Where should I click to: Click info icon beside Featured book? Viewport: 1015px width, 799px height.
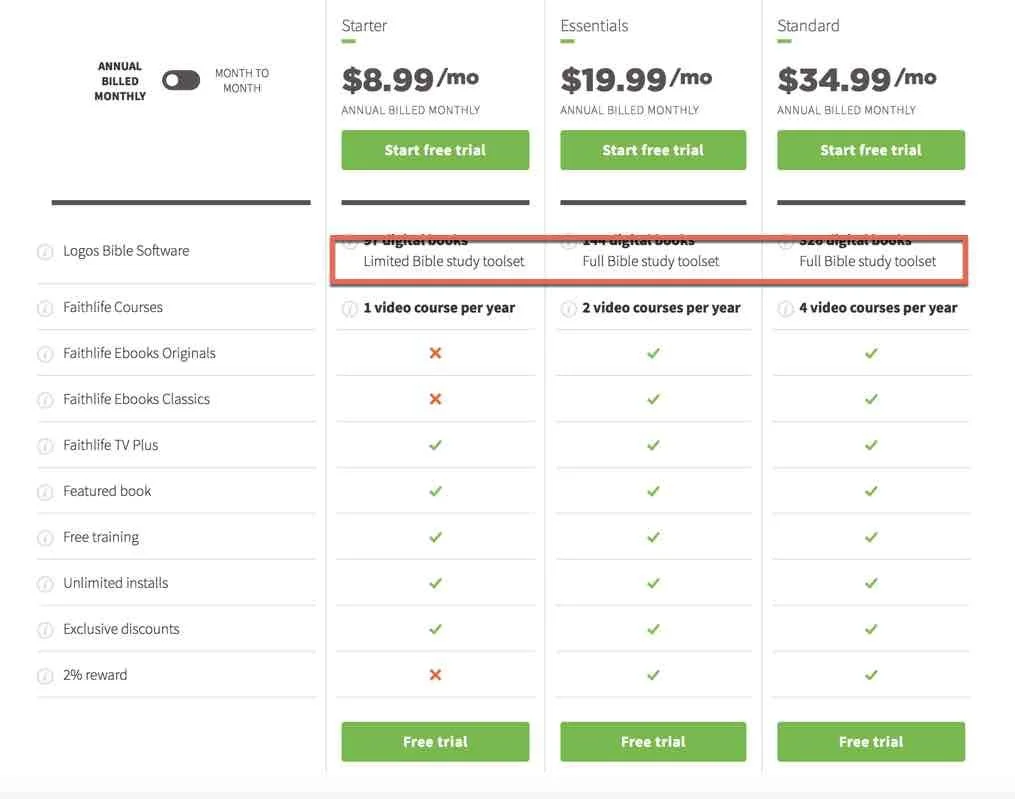(45, 492)
